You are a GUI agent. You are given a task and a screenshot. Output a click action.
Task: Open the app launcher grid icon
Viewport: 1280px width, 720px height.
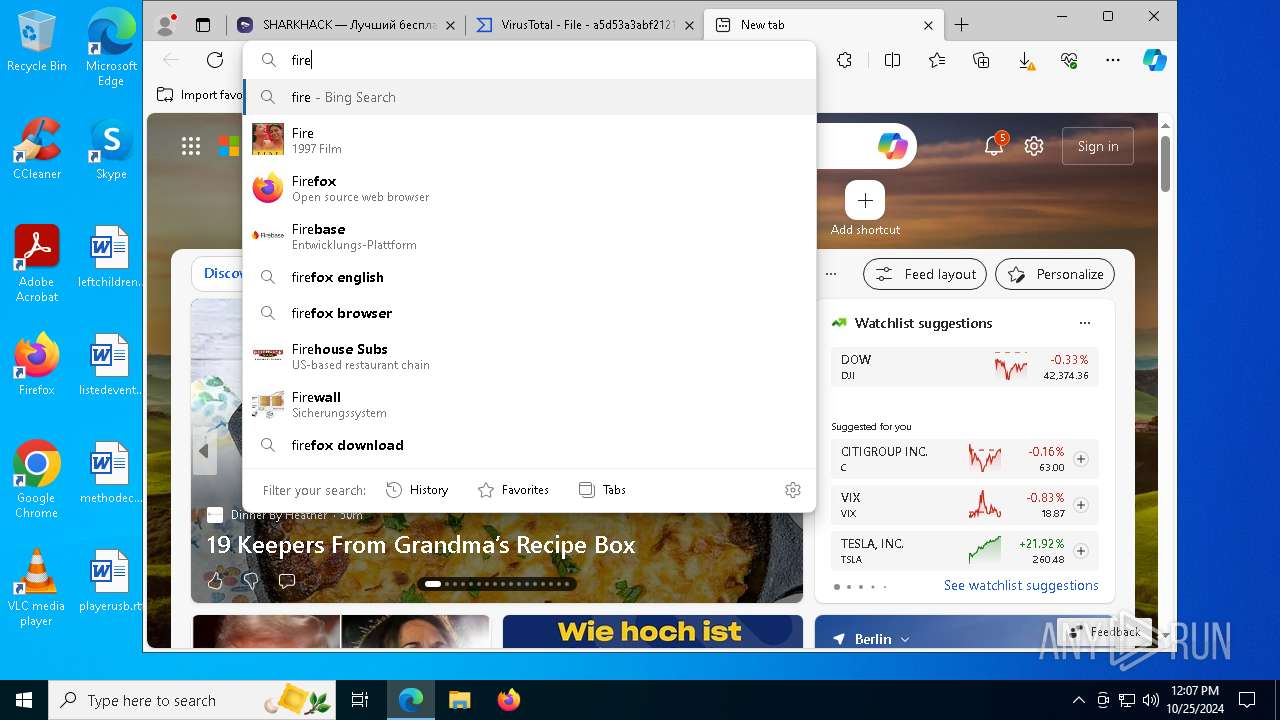[x=191, y=146]
